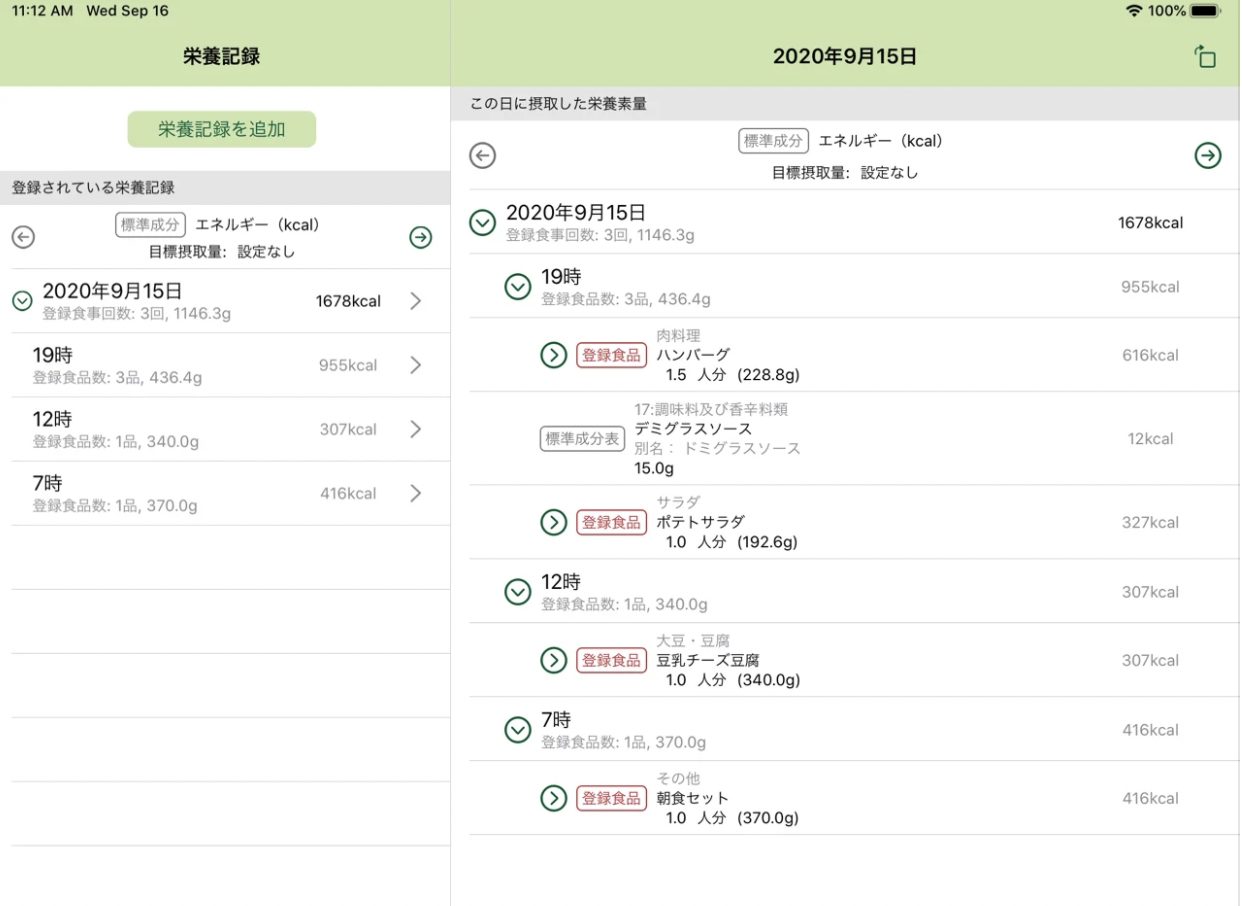The height and width of the screenshot is (906, 1242).
Task: Select the 19時 row in left list
Action: pyautogui.click(x=225, y=365)
